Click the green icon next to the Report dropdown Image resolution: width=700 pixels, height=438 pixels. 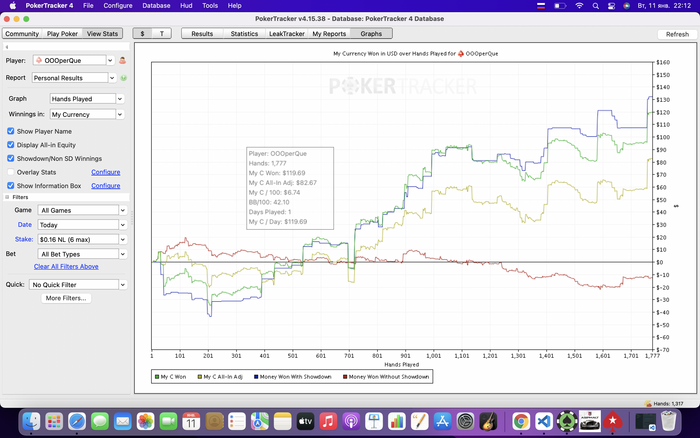(124, 78)
